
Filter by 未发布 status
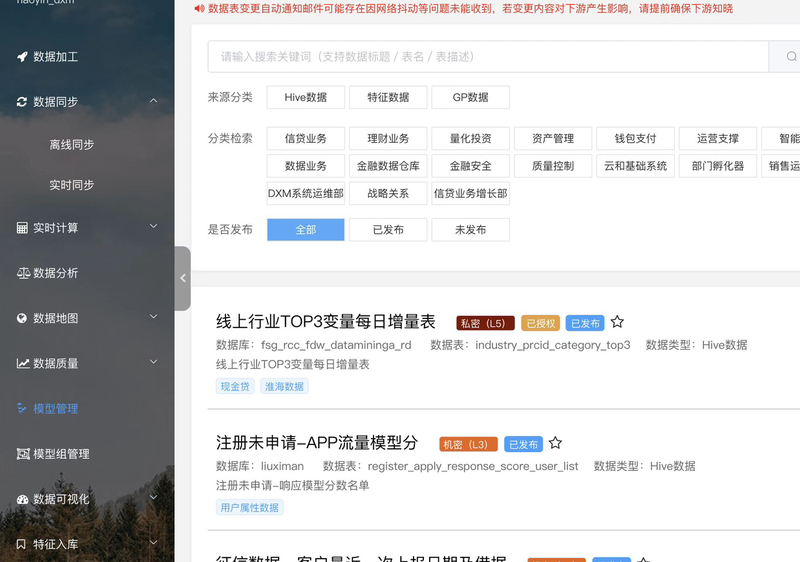[470, 229]
